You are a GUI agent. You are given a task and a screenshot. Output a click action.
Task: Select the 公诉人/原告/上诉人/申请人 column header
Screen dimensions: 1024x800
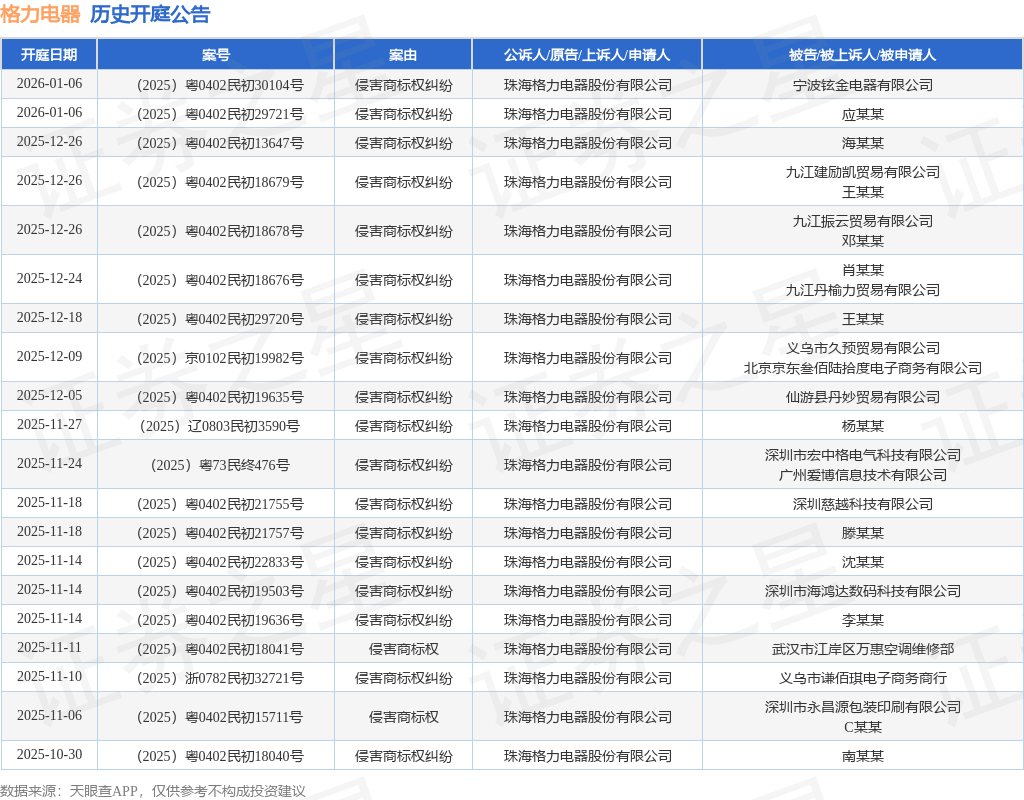point(587,55)
